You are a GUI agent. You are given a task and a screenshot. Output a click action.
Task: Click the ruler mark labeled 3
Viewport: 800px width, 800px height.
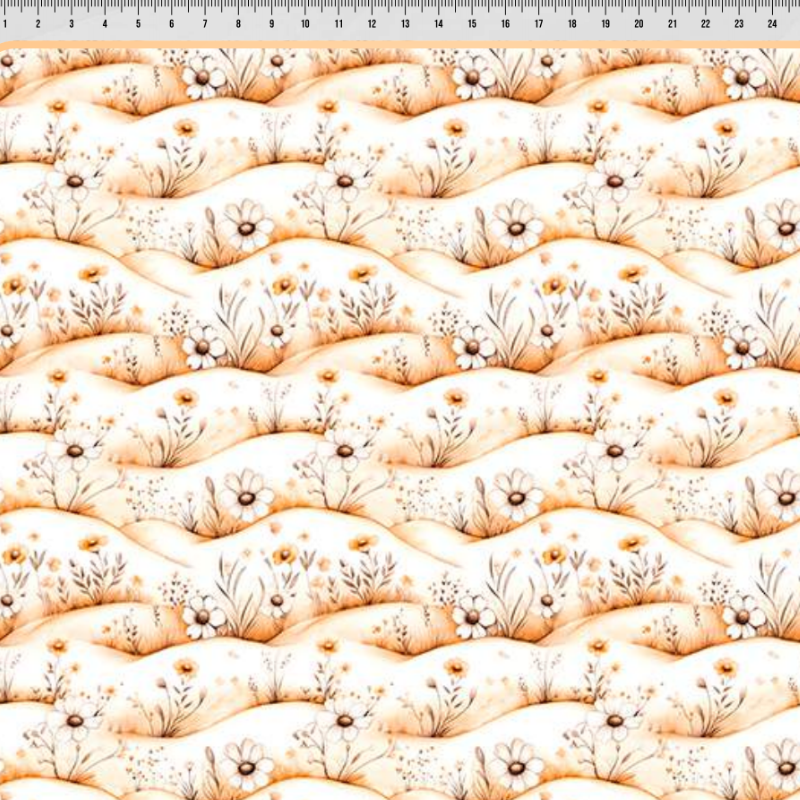(x=71, y=23)
